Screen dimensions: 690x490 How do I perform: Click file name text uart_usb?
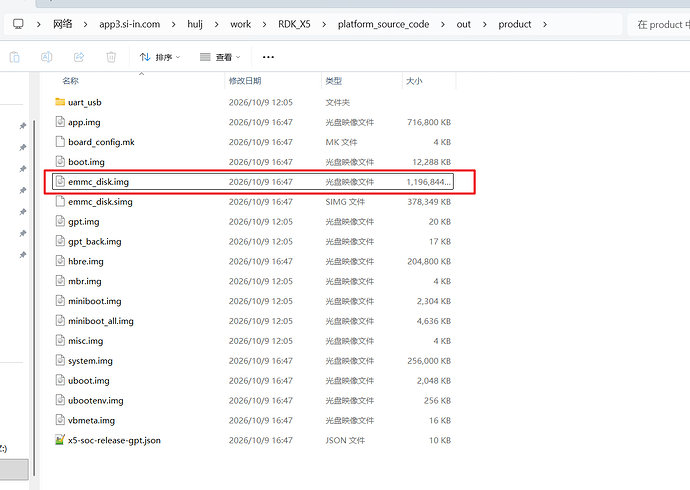84,102
